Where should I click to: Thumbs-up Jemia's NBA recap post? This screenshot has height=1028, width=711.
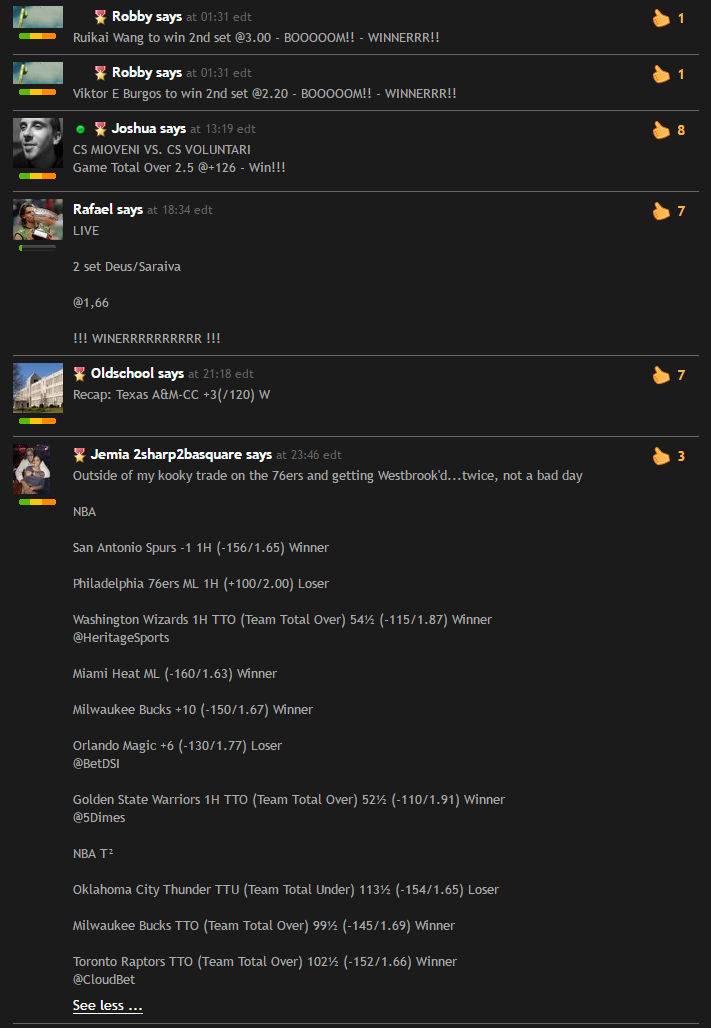[661, 456]
